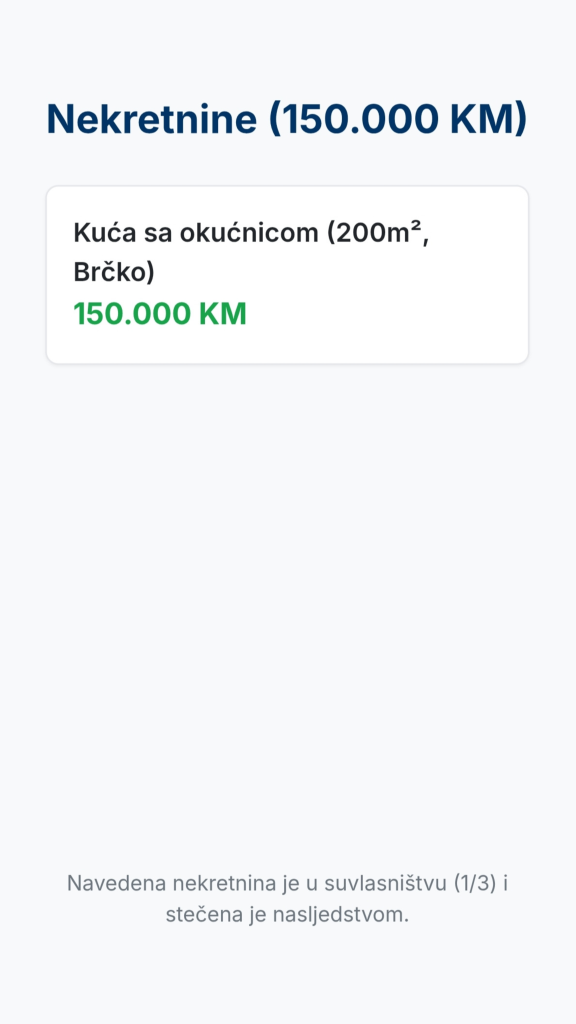
Task: Click the word Nekretnine in the page heading
Action: click(152, 119)
